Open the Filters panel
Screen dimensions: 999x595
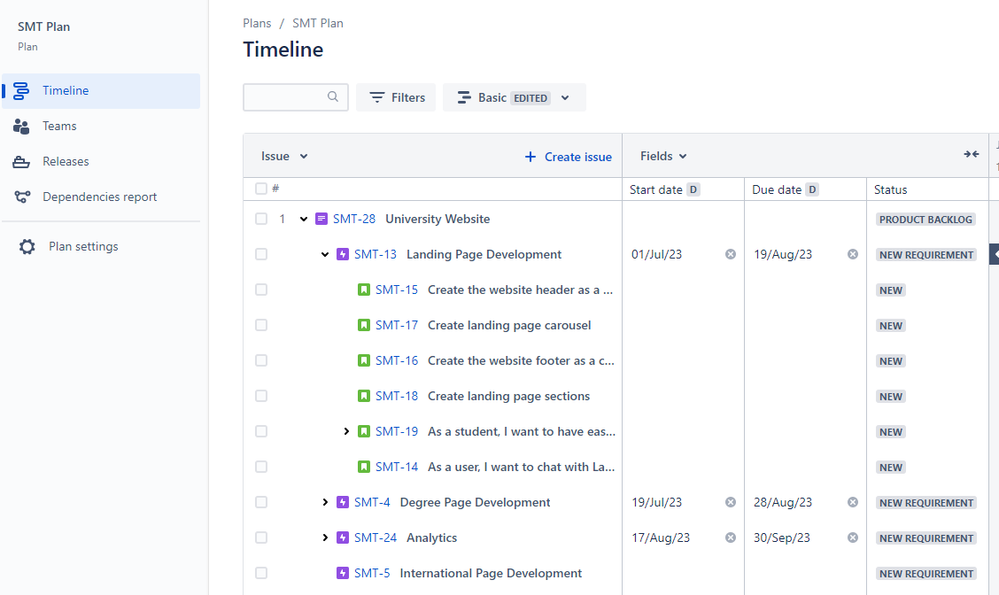[x=396, y=97]
